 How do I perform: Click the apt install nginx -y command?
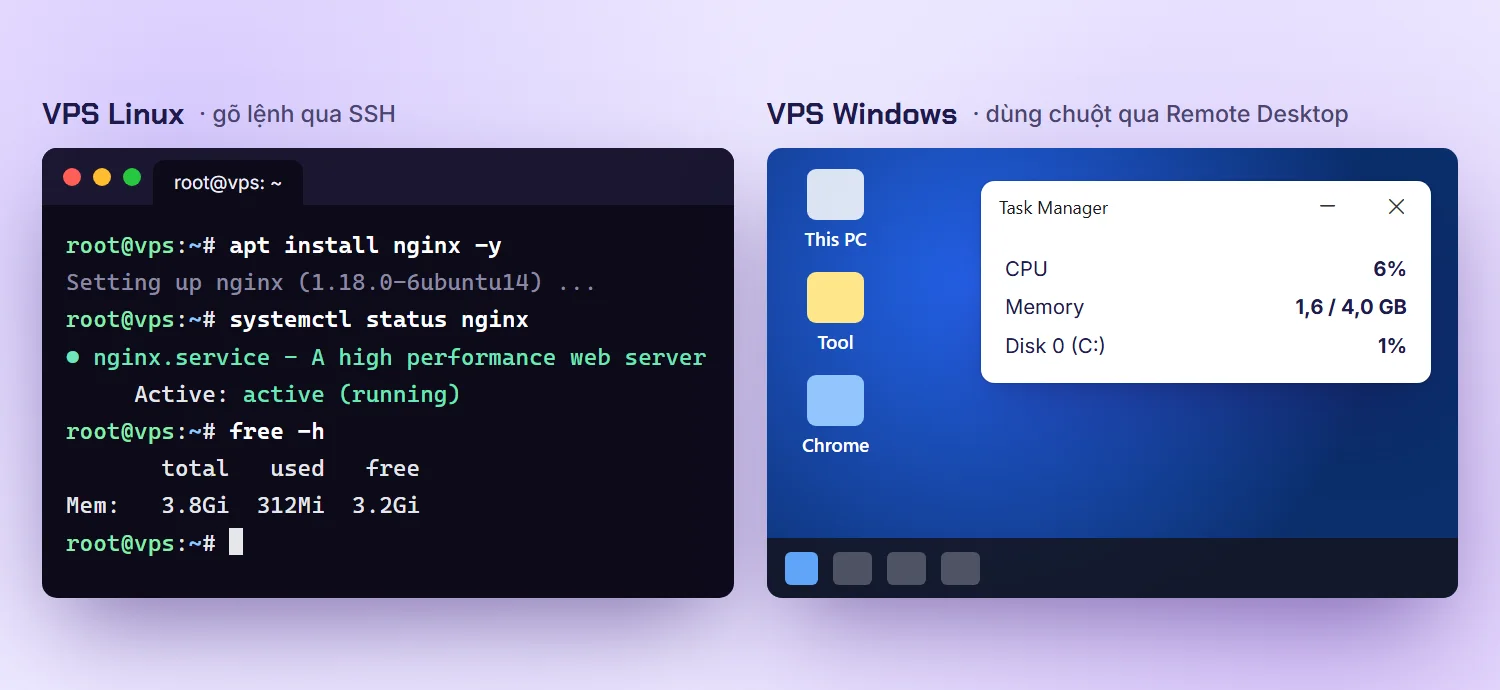coord(364,245)
